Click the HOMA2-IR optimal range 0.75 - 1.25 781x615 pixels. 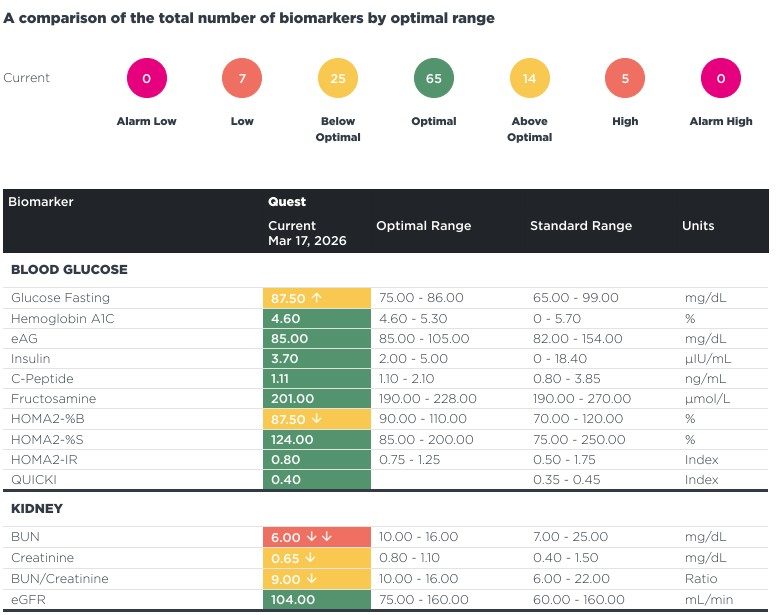(x=409, y=460)
